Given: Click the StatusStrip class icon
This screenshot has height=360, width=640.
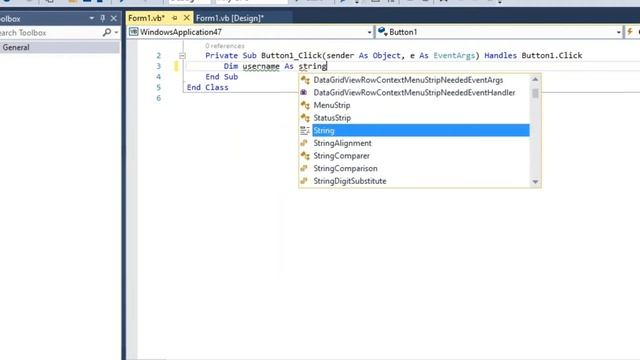Looking at the screenshot, I should [x=305, y=118].
